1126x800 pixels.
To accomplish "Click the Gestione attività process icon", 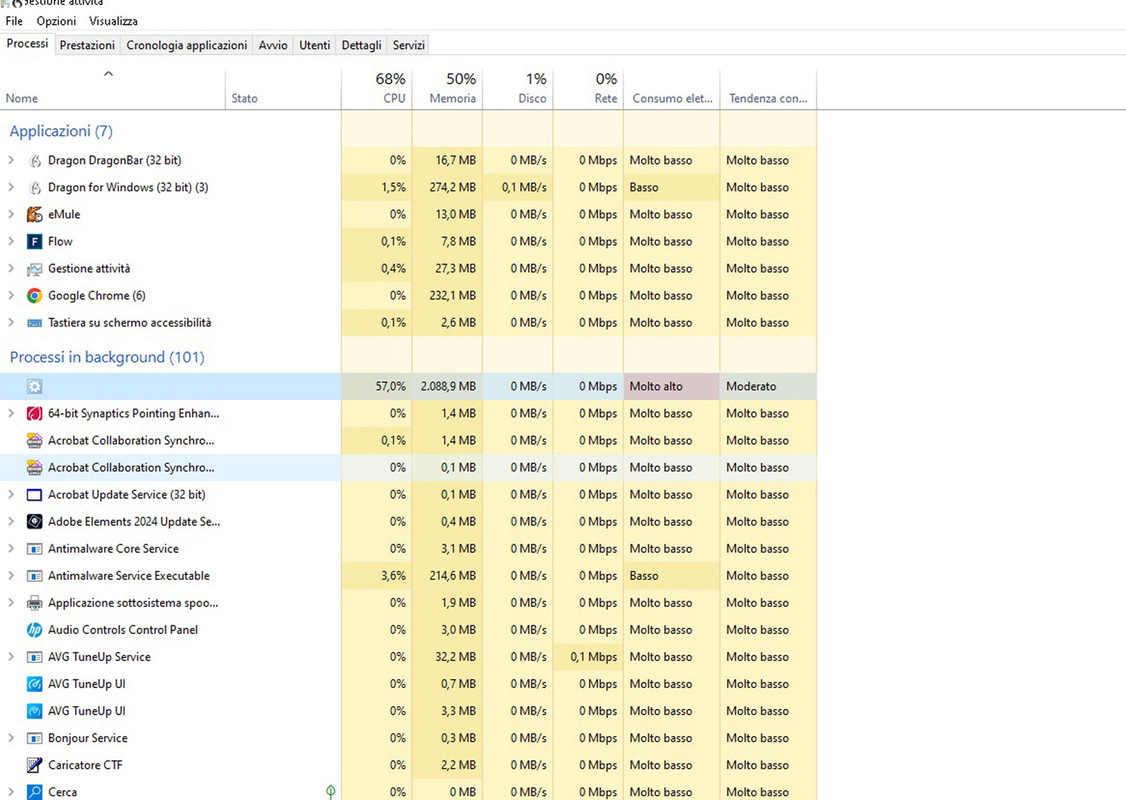I will coord(34,269).
